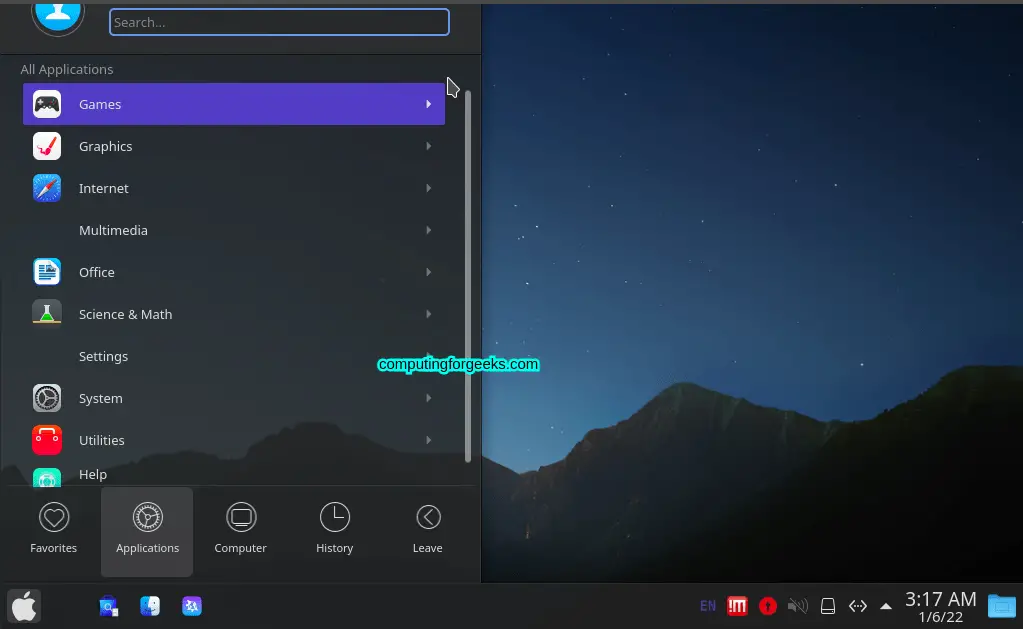Open the Internet category
Image resolution: width=1023 pixels, height=629 pixels.
coord(234,188)
